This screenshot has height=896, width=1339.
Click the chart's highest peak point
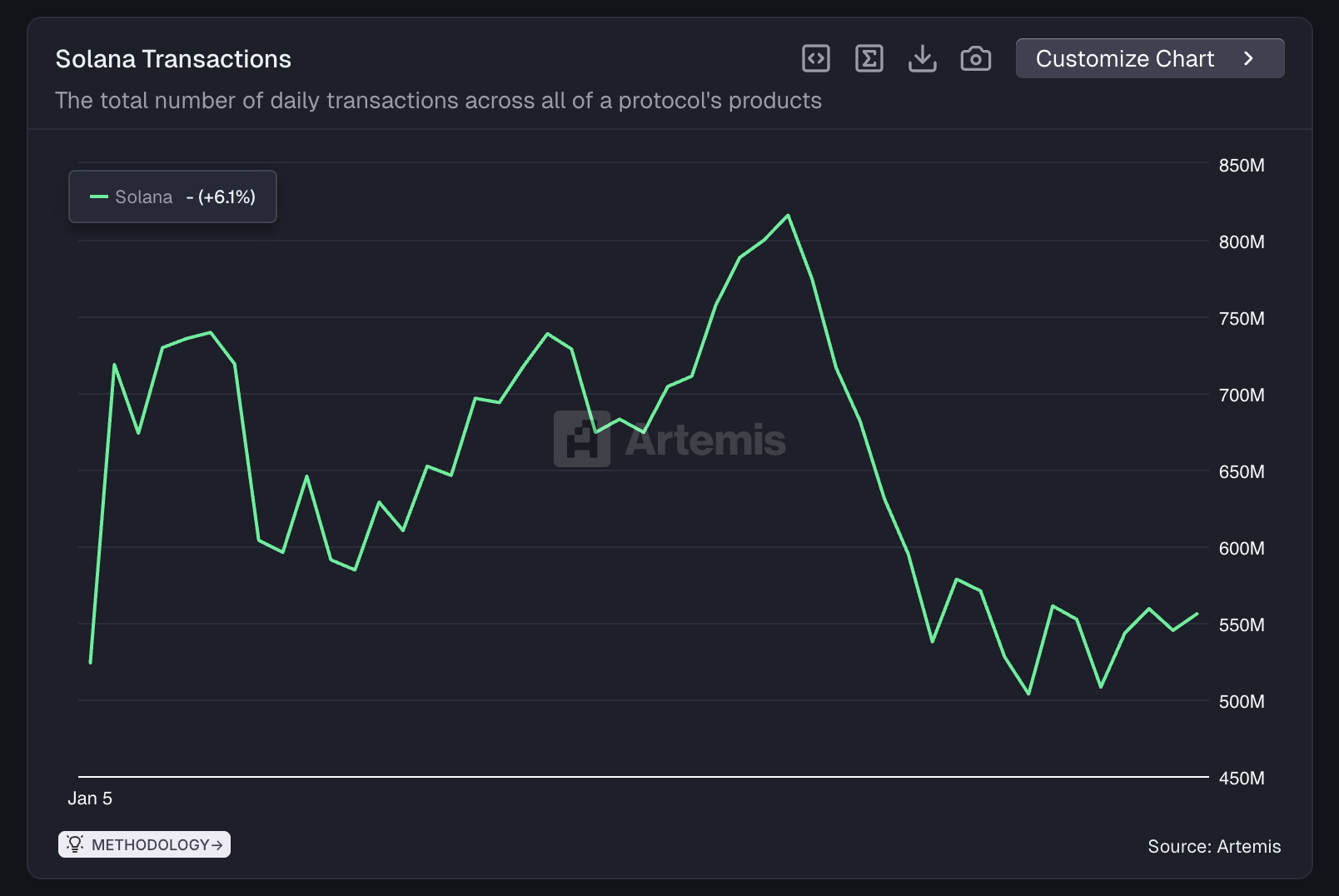coord(788,216)
